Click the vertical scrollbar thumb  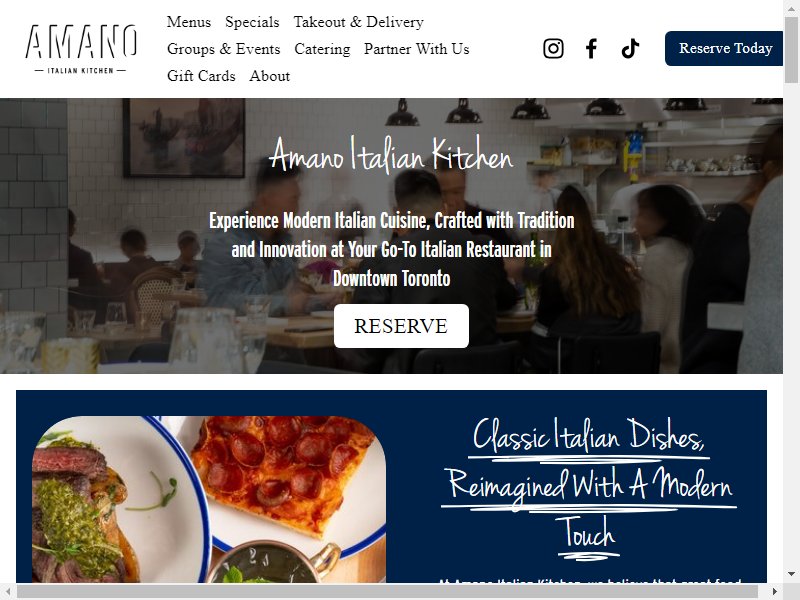[791, 49]
